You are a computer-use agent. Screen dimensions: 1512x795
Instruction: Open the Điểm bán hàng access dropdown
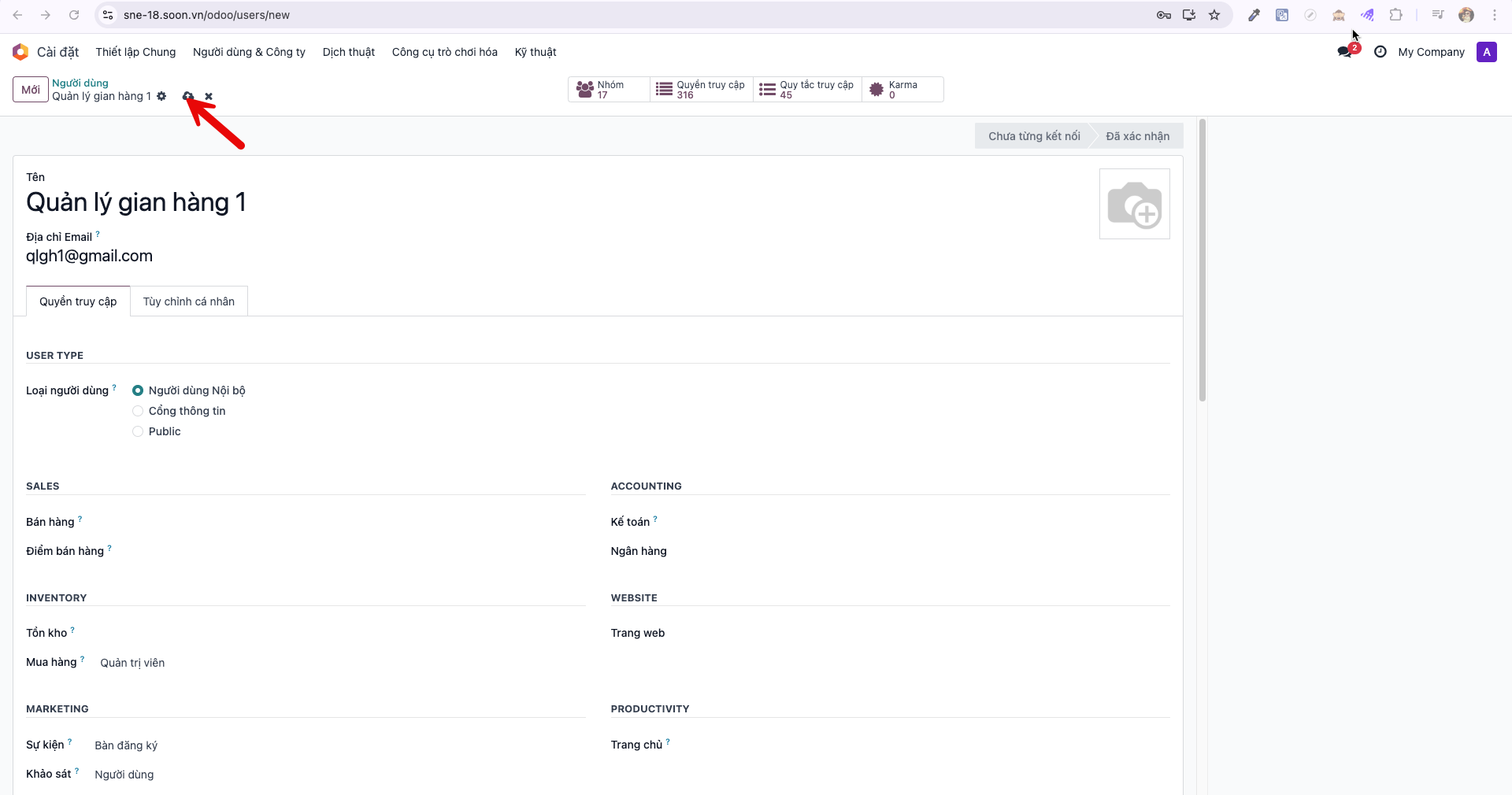(350, 551)
